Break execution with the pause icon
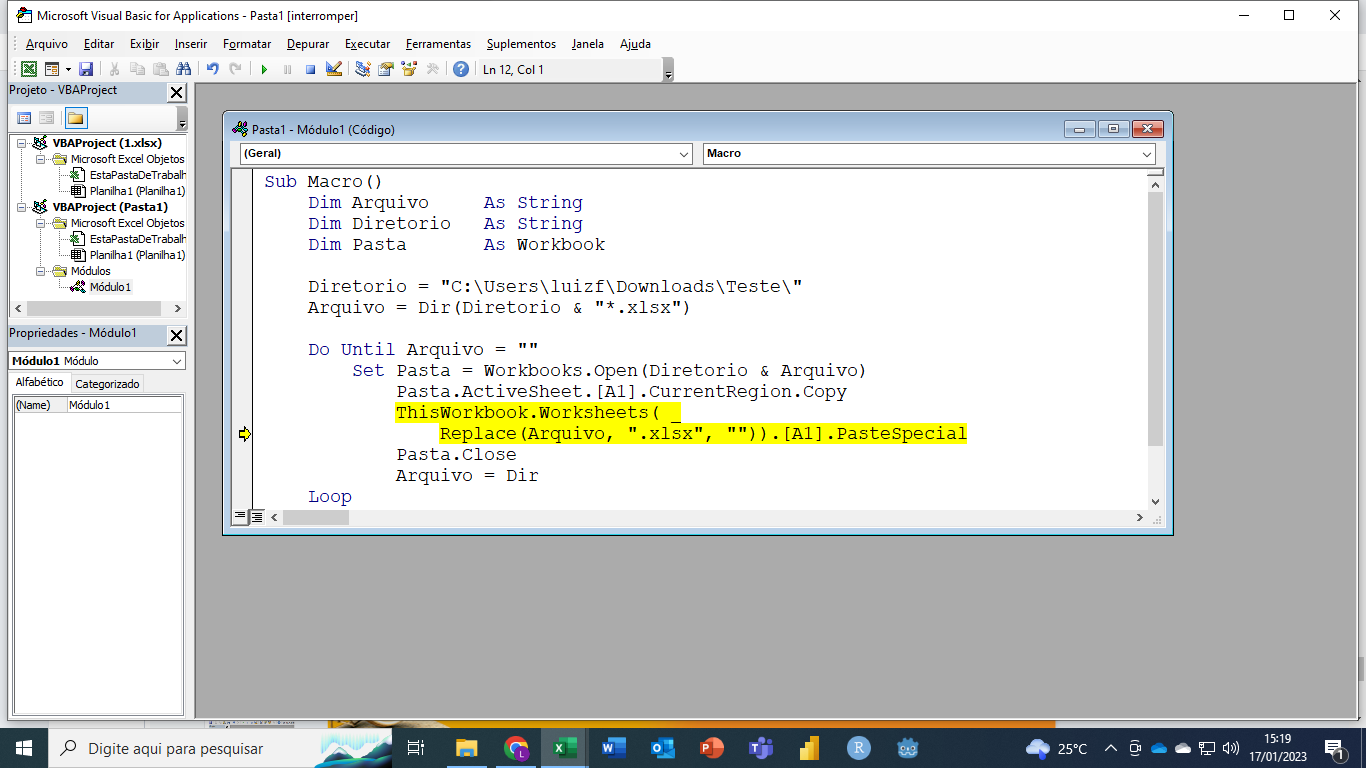1366x768 pixels. pyautogui.click(x=287, y=69)
